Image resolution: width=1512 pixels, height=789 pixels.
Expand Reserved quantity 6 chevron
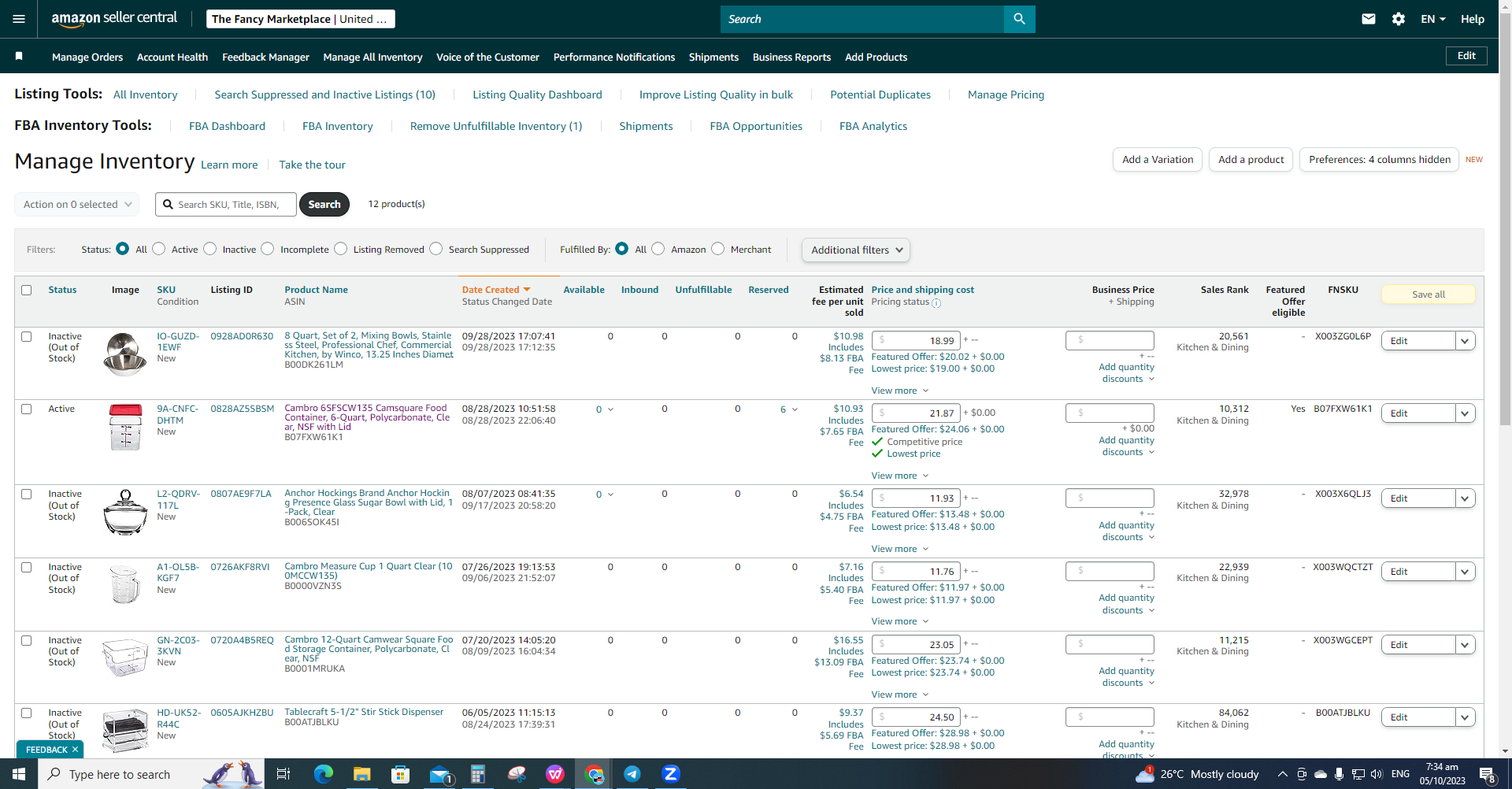point(795,409)
